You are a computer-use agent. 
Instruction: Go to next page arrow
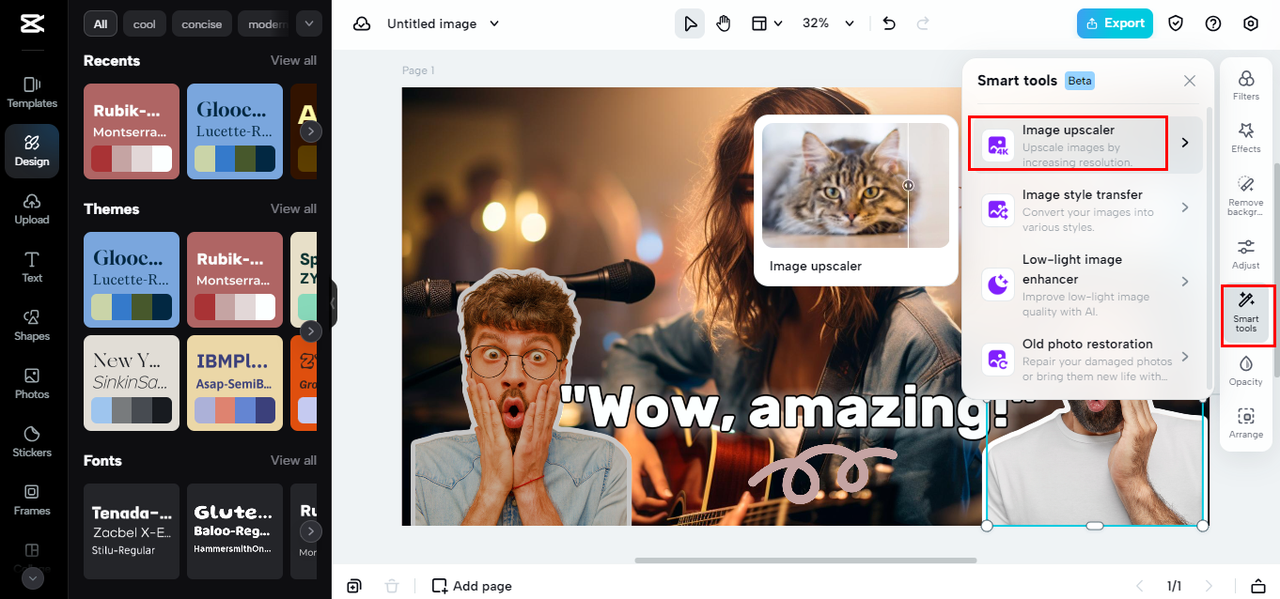[1209, 586]
